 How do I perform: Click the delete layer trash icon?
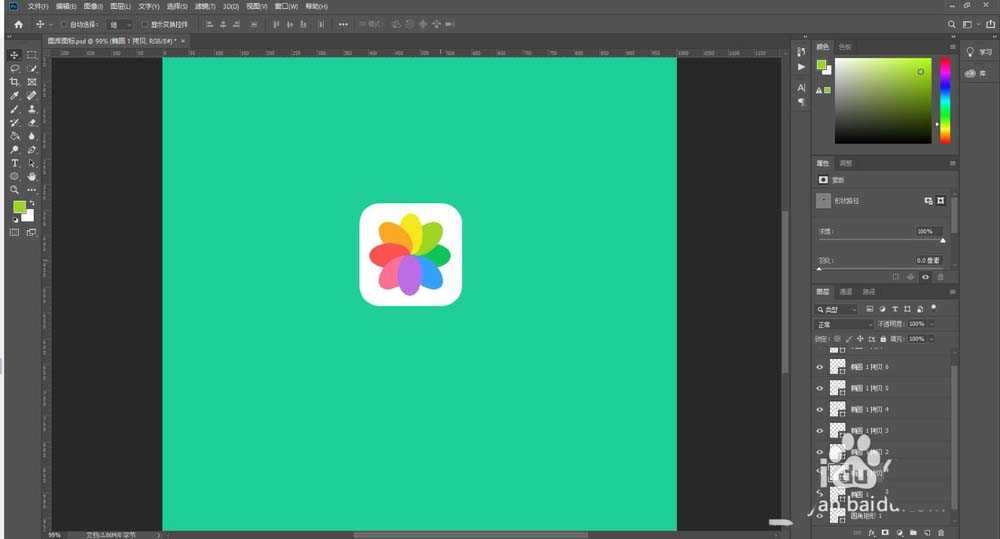point(940,532)
